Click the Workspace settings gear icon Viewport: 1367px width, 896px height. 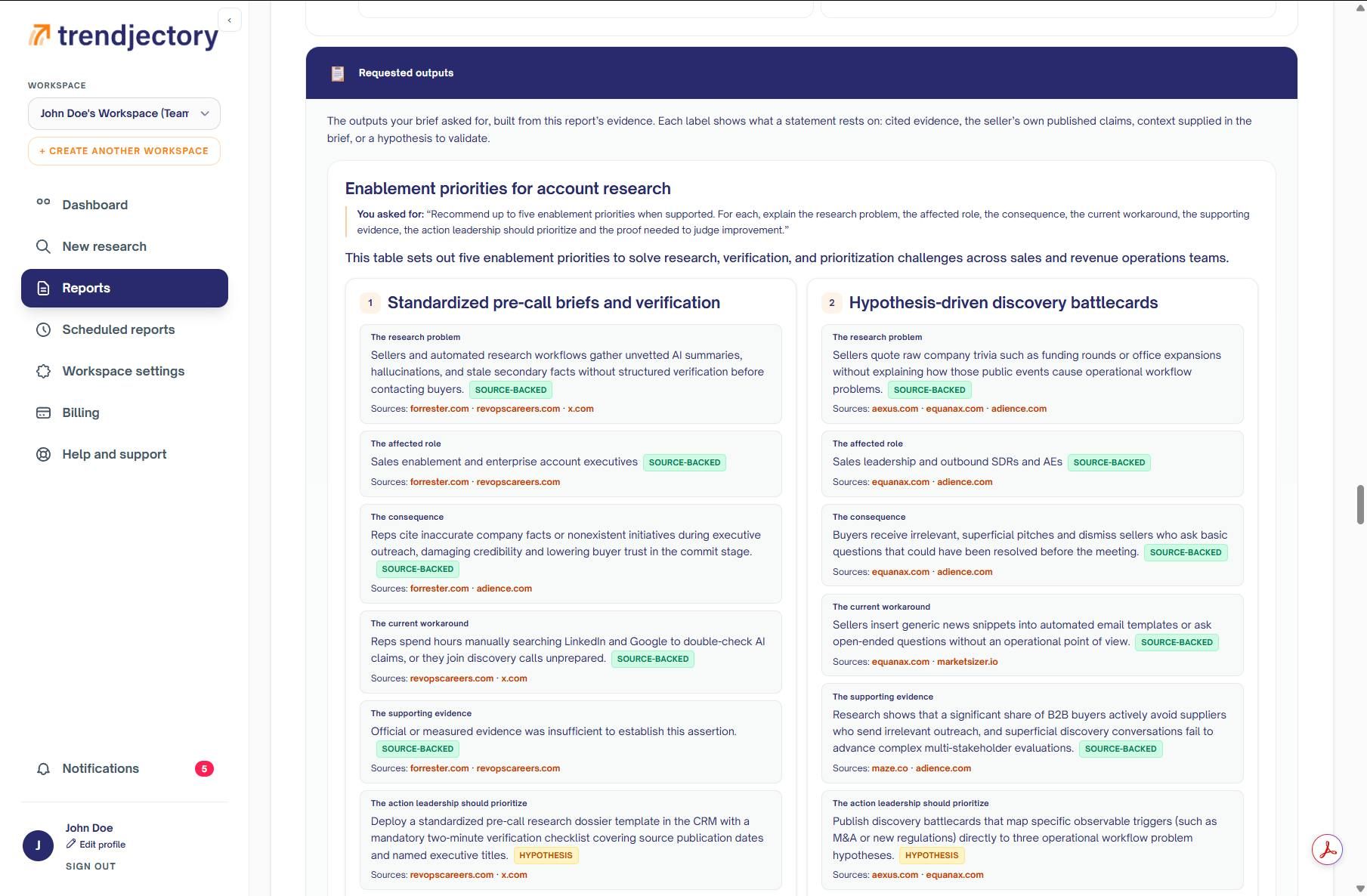tap(43, 371)
